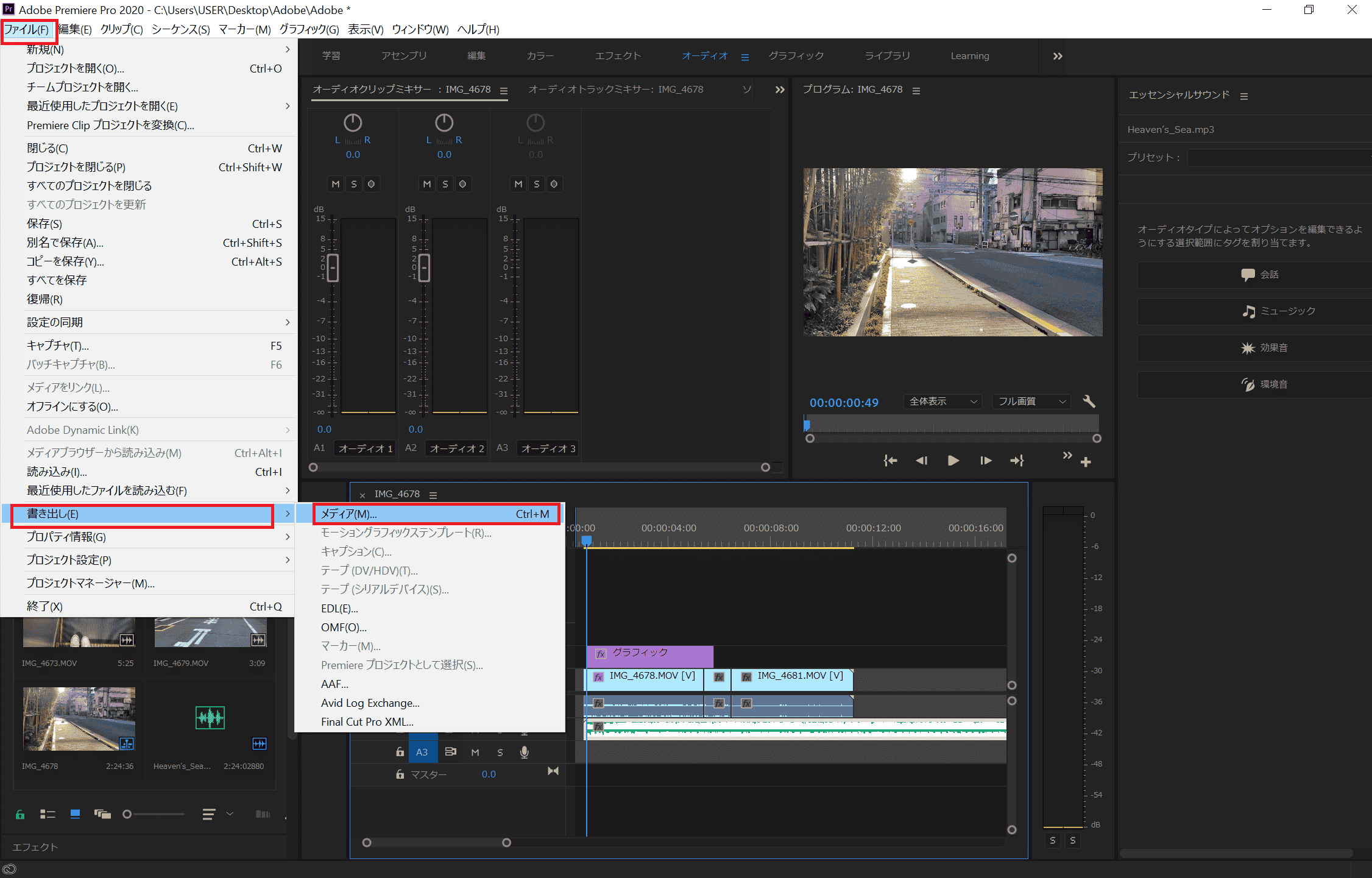Image resolution: width=1372 pixels, height=878 pixels.
Task: Toggle project panel lock icon
Action: 20,814
